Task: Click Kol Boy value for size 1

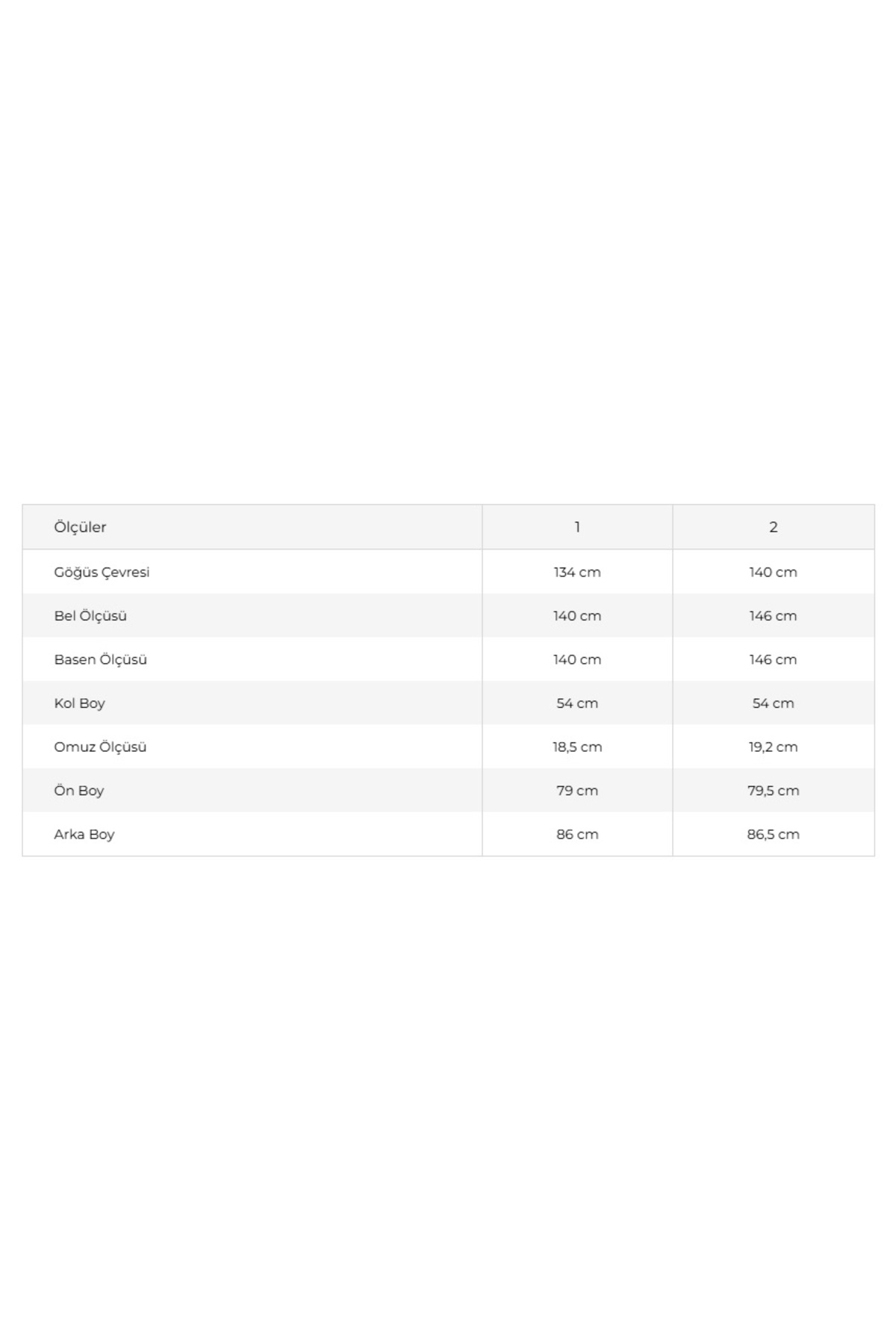Action: click(x=577, y=703)
